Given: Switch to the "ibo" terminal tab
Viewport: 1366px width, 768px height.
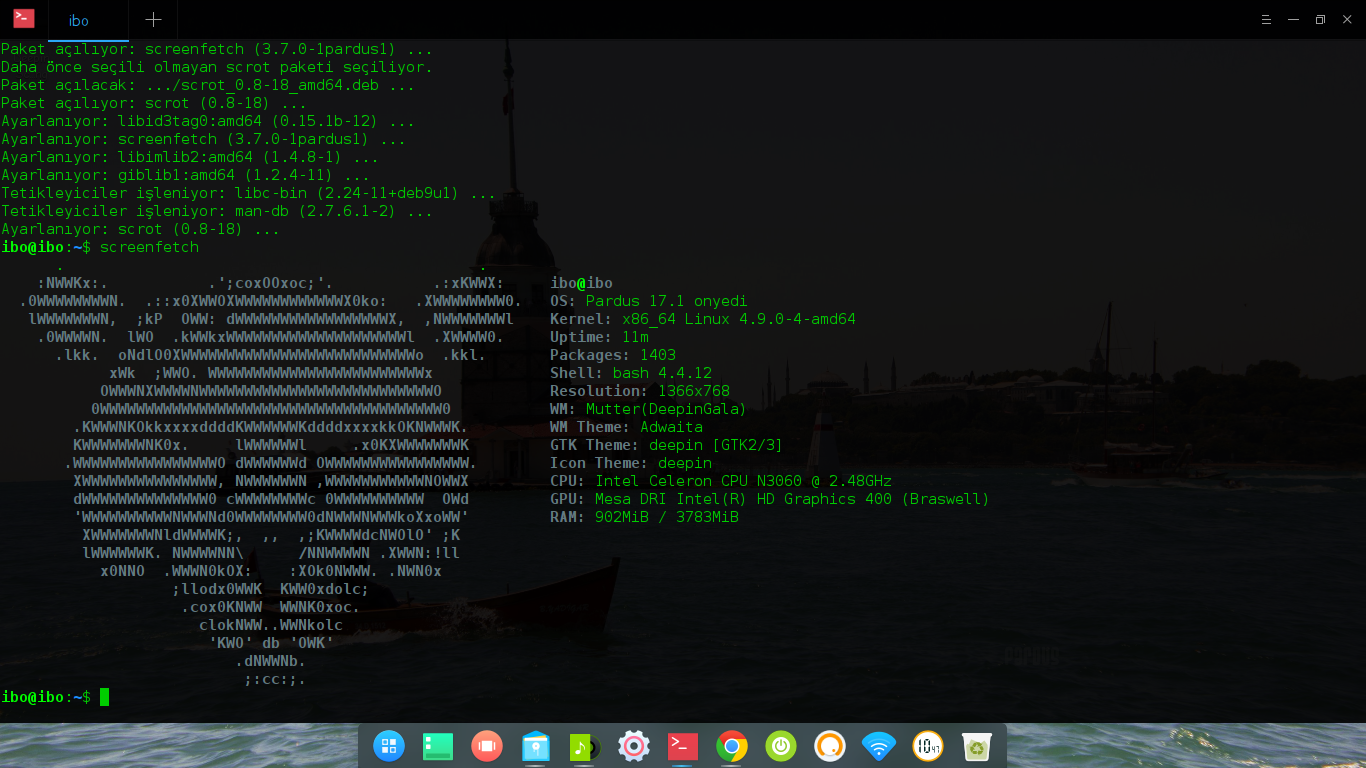Looking at the screenshot, I should point(79,21).
